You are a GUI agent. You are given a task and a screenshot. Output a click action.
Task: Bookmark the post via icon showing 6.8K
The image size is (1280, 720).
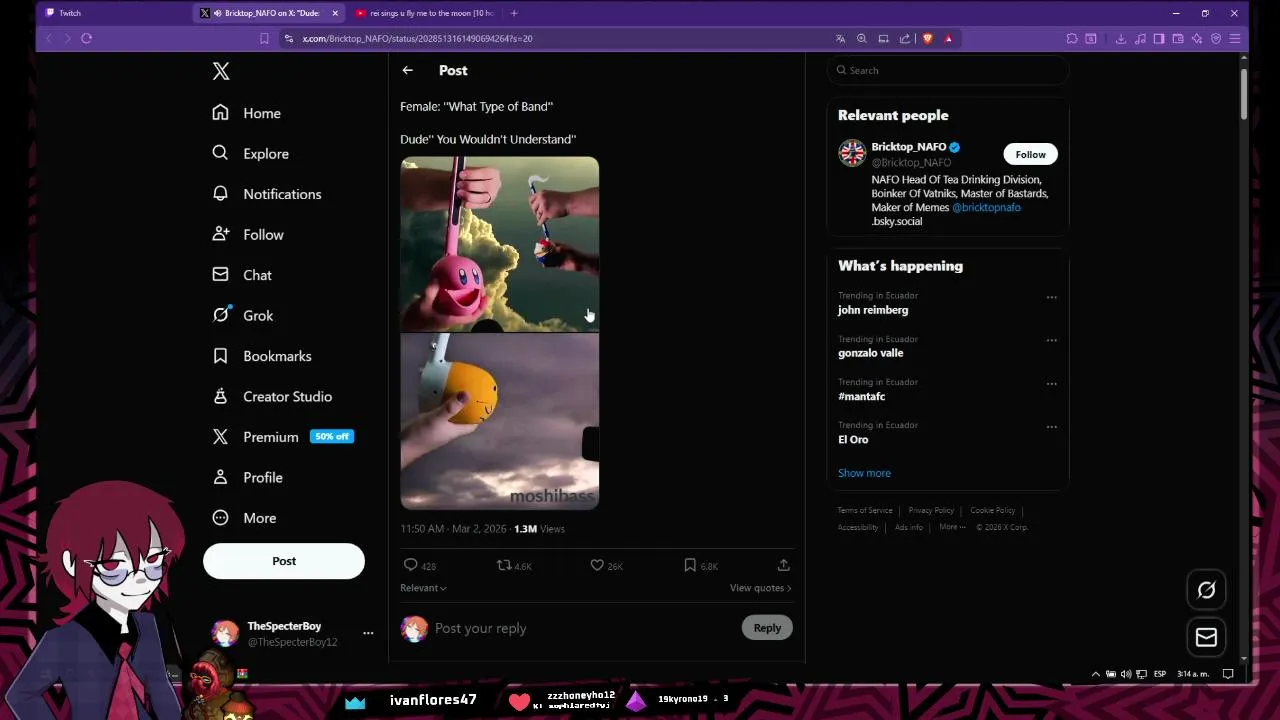(690, 565)
